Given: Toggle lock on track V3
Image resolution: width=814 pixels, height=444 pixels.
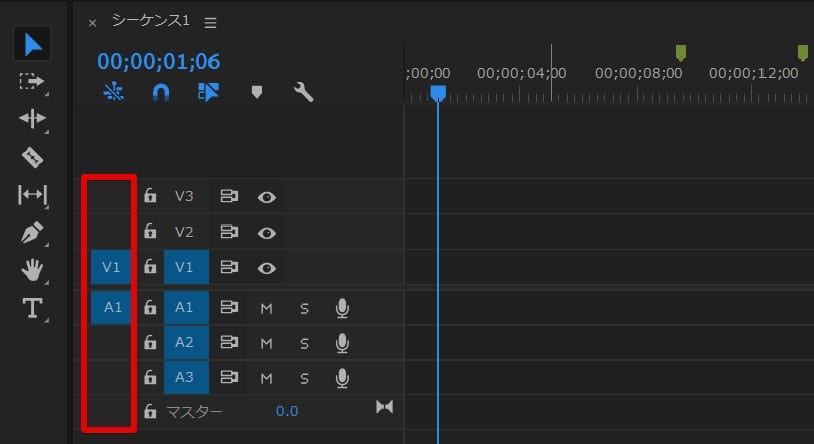Looking at the screenshot, I should [x=150, y=196].
